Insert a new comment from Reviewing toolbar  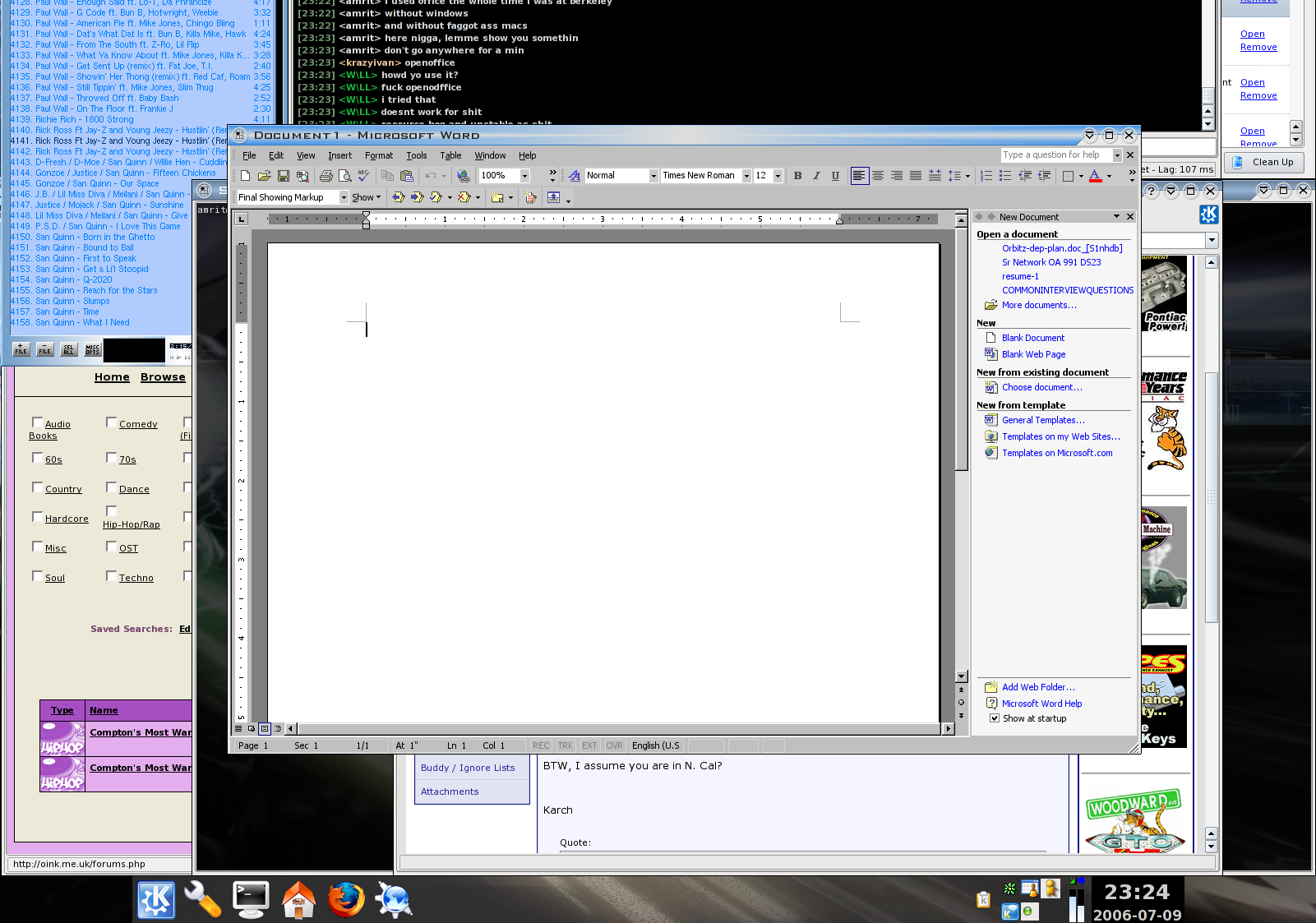[x=497, y=197]
